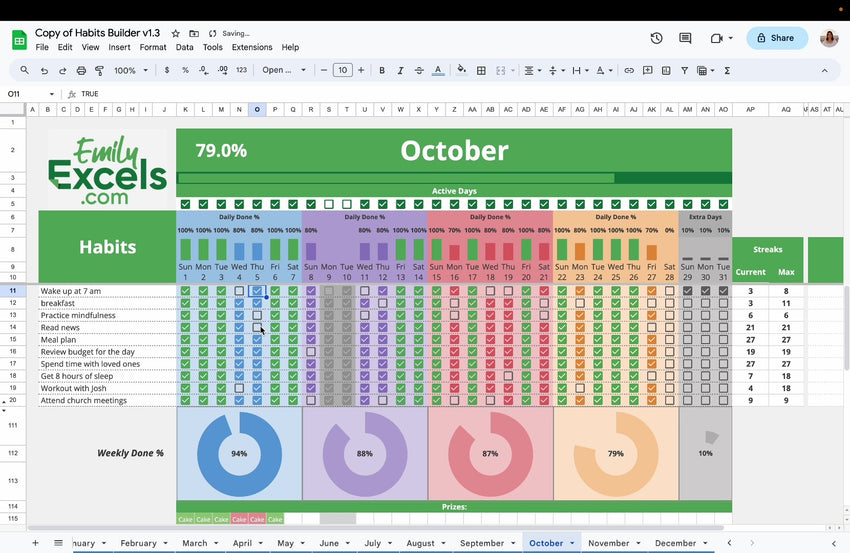Toggle Practice mindfulness Thu 5 checkbox

[257, 315]
